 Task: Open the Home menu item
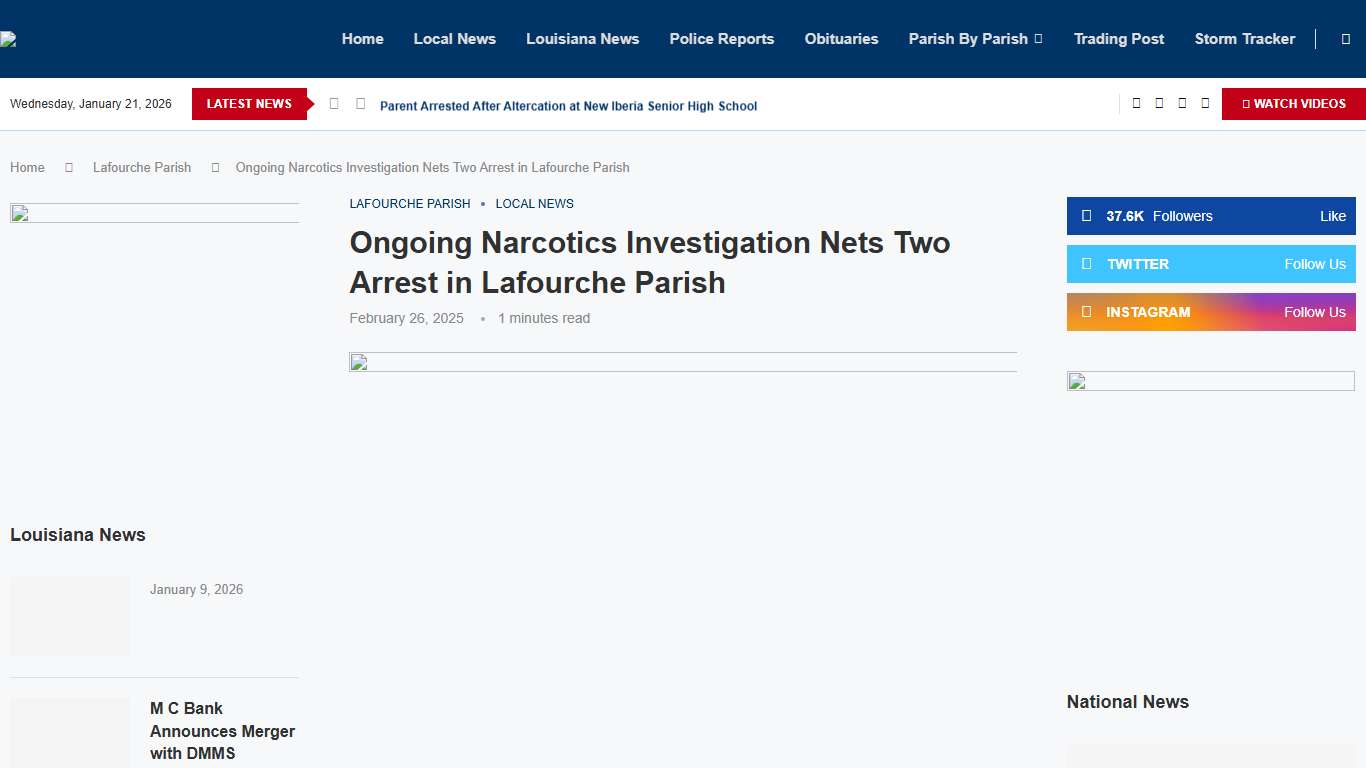362,39
